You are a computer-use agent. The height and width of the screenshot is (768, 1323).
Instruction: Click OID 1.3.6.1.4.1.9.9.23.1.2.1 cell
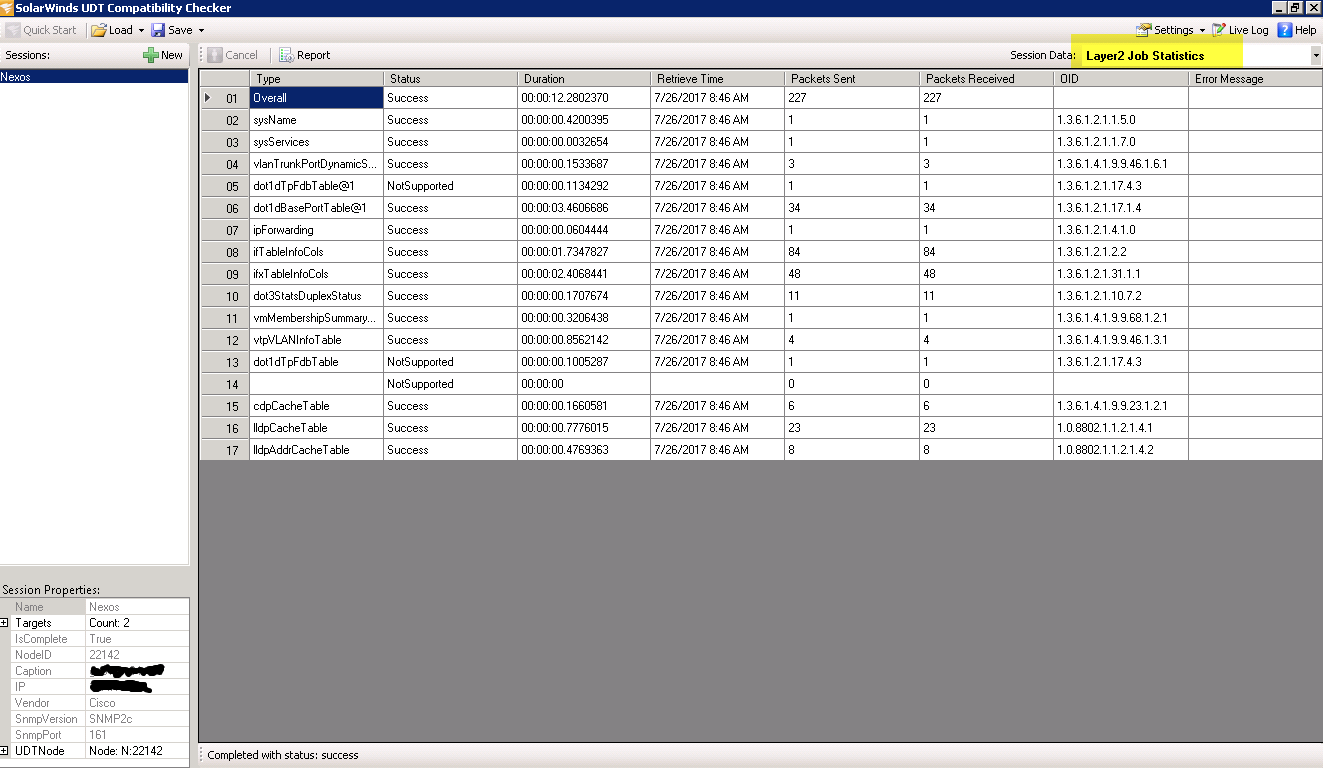point(1121,406)
